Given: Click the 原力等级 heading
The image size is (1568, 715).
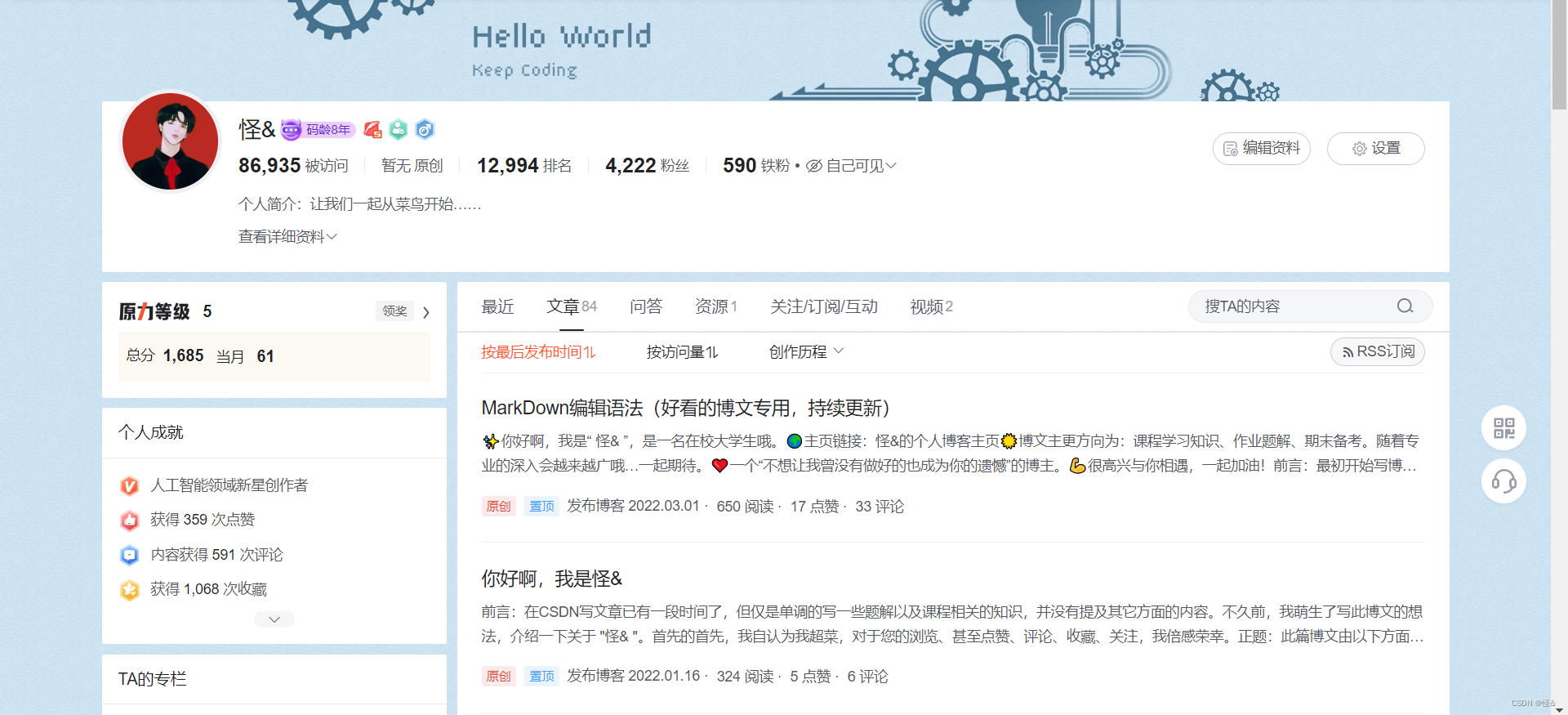Looking at the screenshot, I should coord(154,311).
